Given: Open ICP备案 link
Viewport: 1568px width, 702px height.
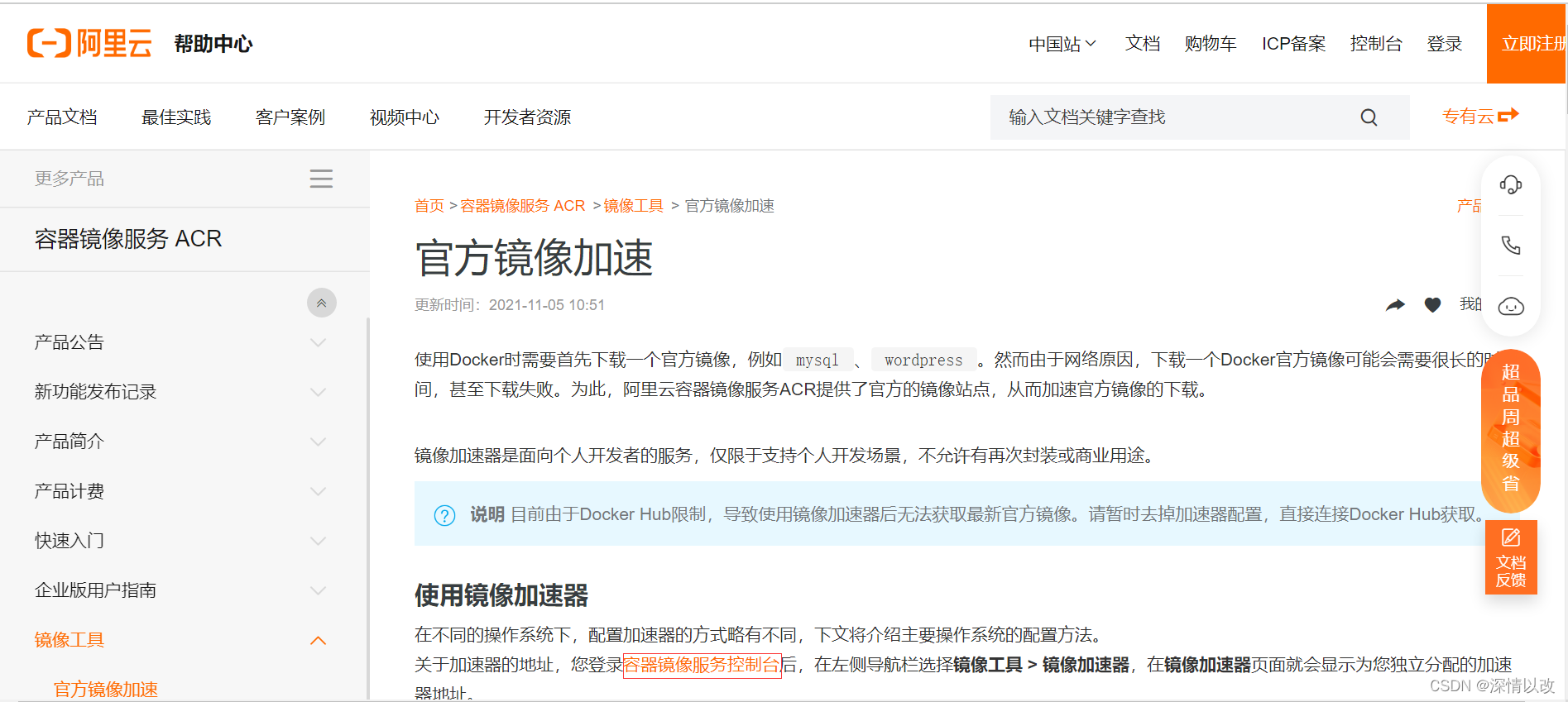Looking at the screenshot, I should [1294, 44].
